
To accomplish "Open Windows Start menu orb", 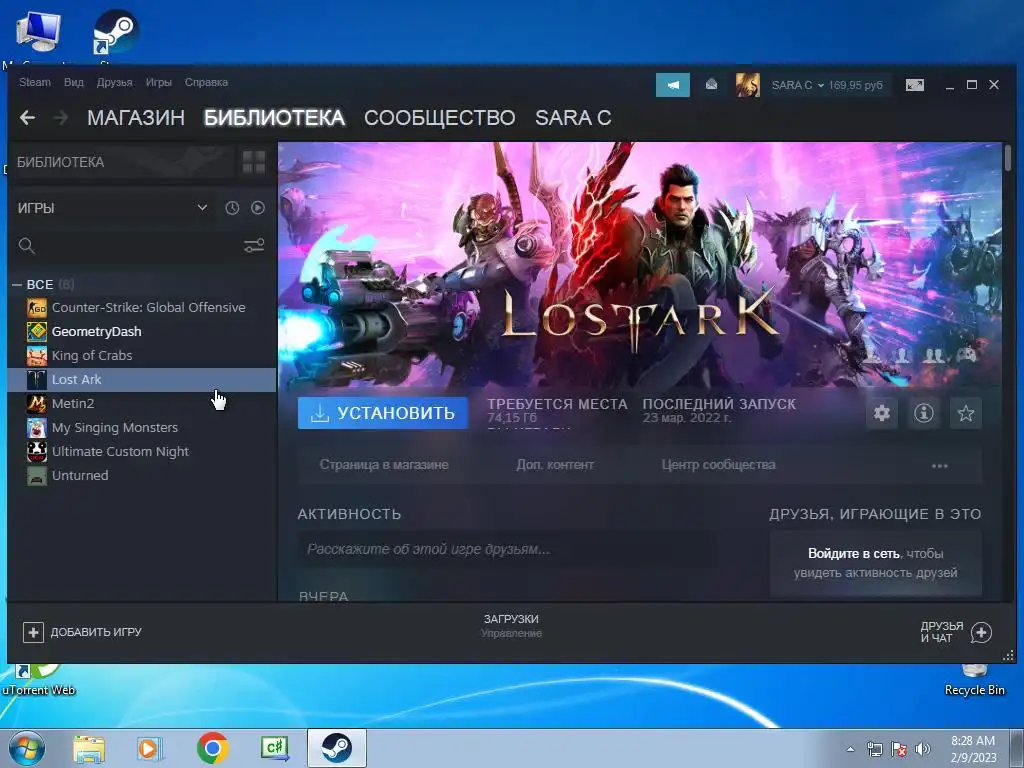I will click(26, 748).
